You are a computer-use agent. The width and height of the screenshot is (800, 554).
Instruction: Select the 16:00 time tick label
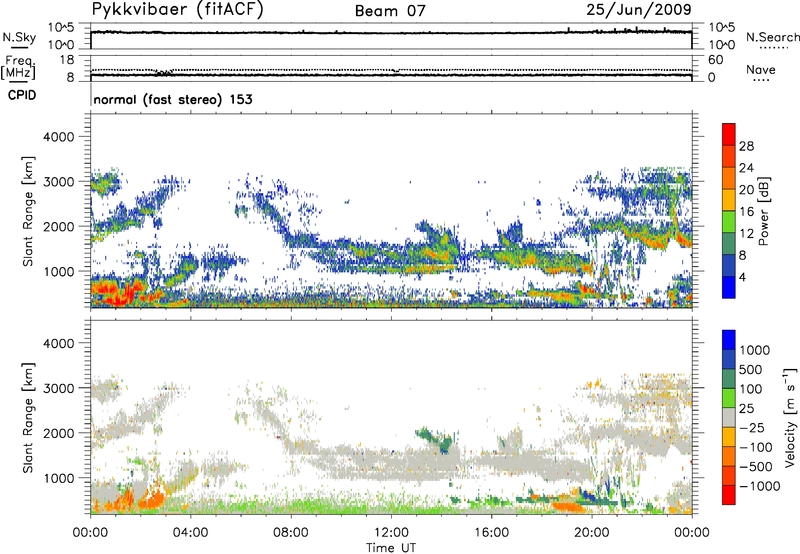(491, 533)
